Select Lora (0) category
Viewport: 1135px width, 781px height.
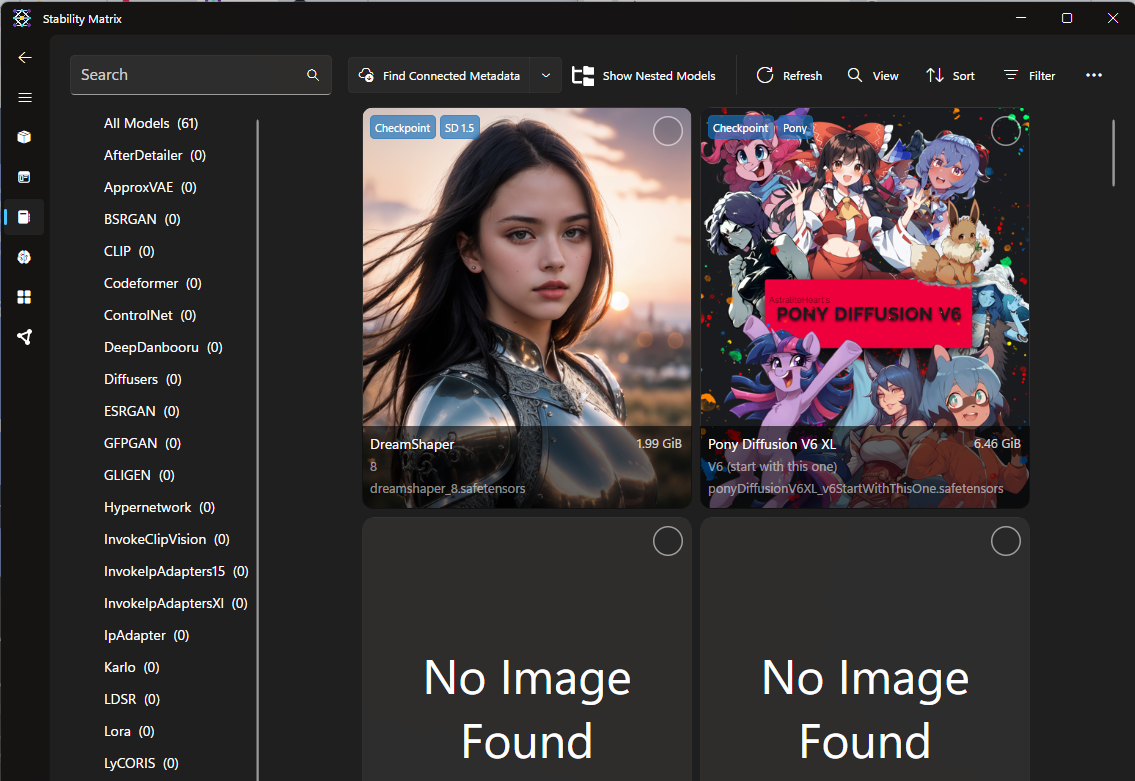tap(129, 731)
